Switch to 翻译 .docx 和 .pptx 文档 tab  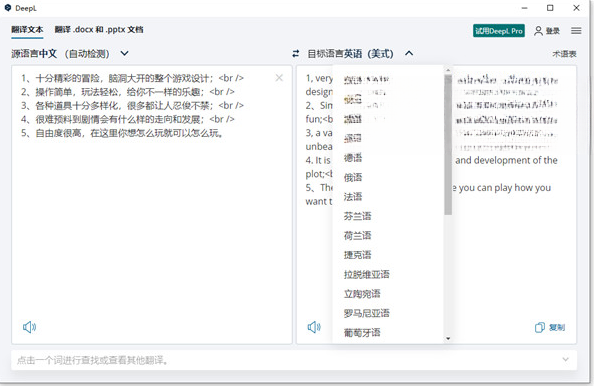point(99,30)
